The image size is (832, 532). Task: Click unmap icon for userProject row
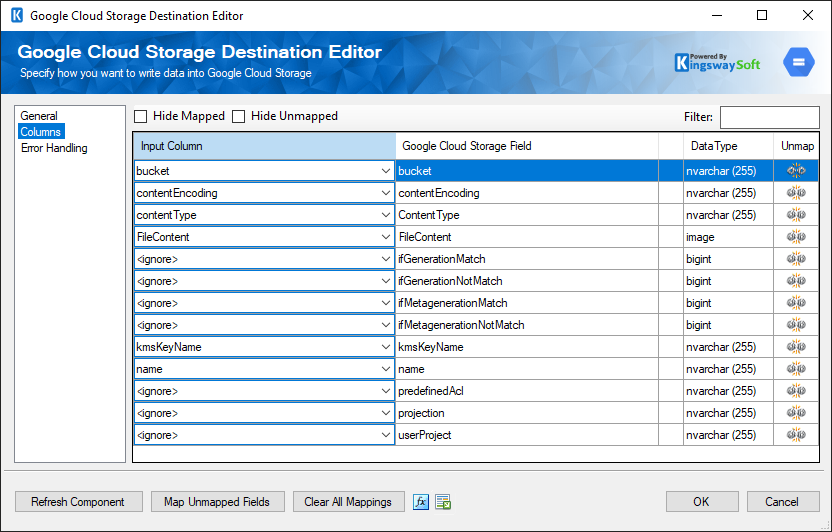point(796,435)
